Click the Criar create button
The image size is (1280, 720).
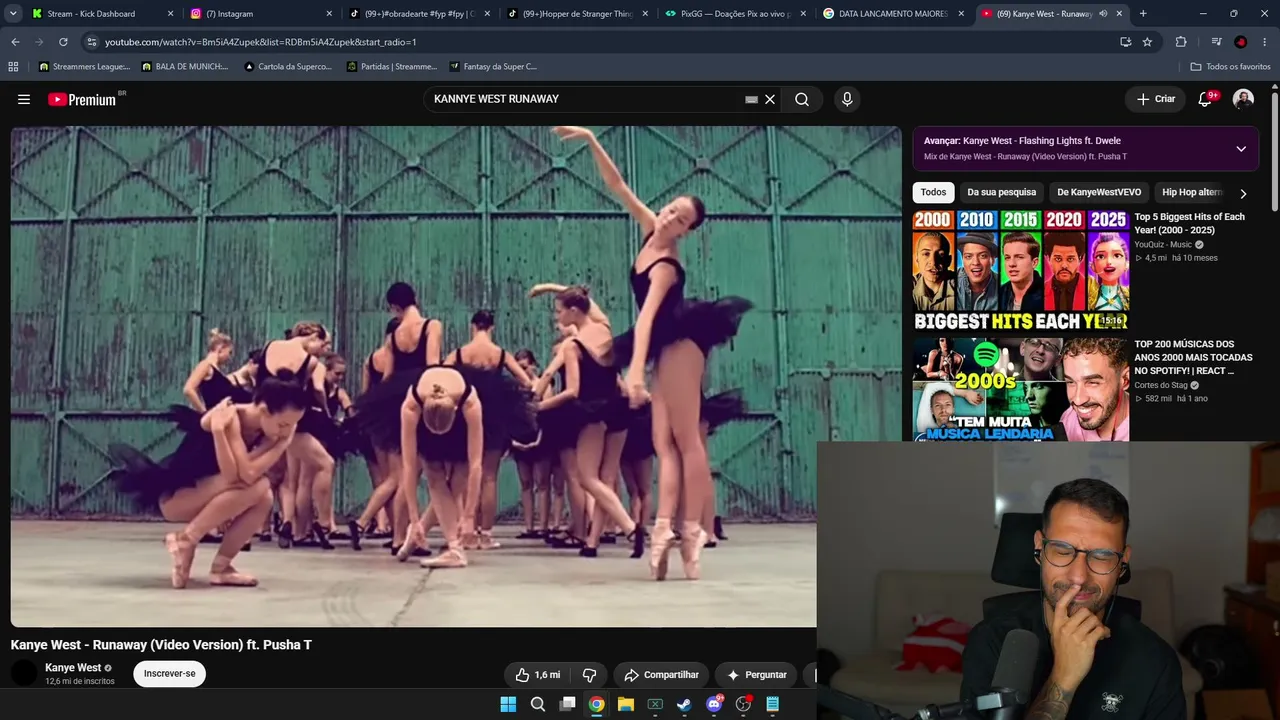[1156, 99]
